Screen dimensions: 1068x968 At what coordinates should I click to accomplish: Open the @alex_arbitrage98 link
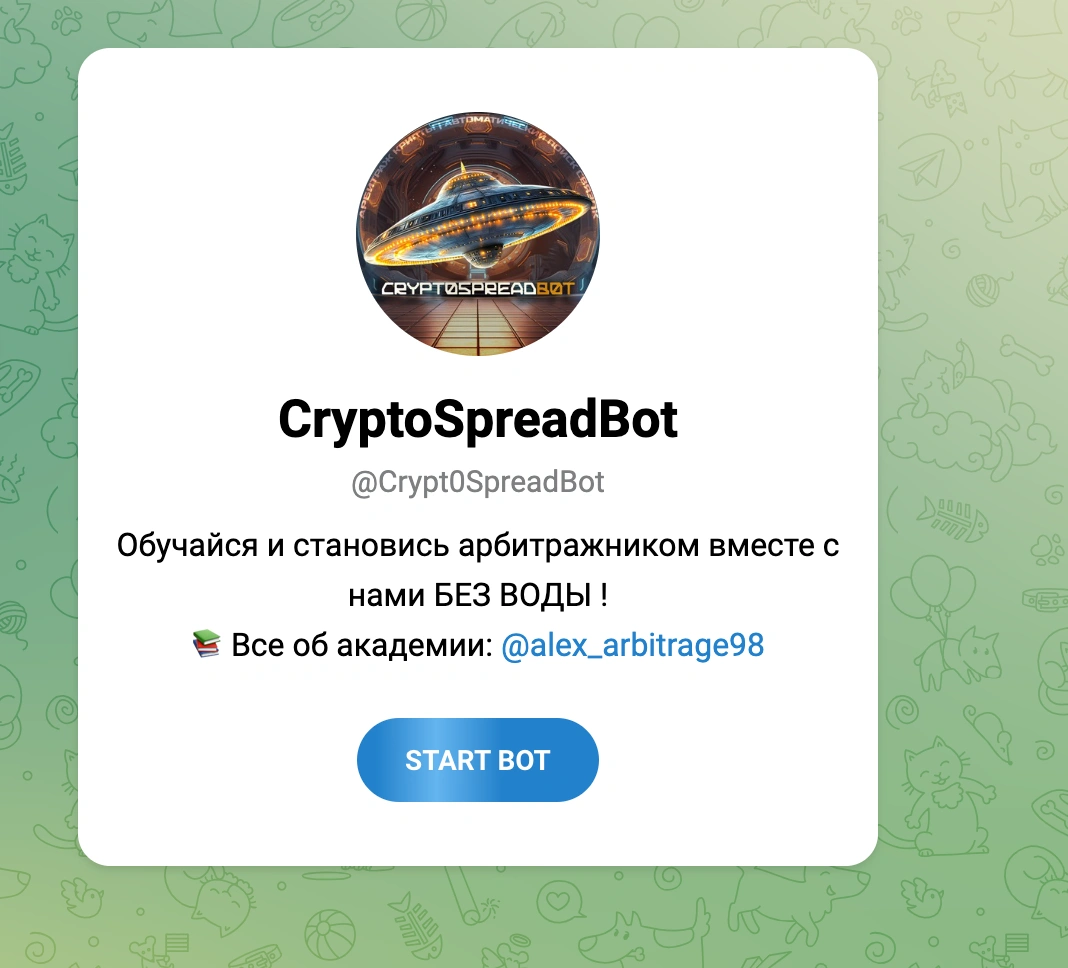(632, 645)
